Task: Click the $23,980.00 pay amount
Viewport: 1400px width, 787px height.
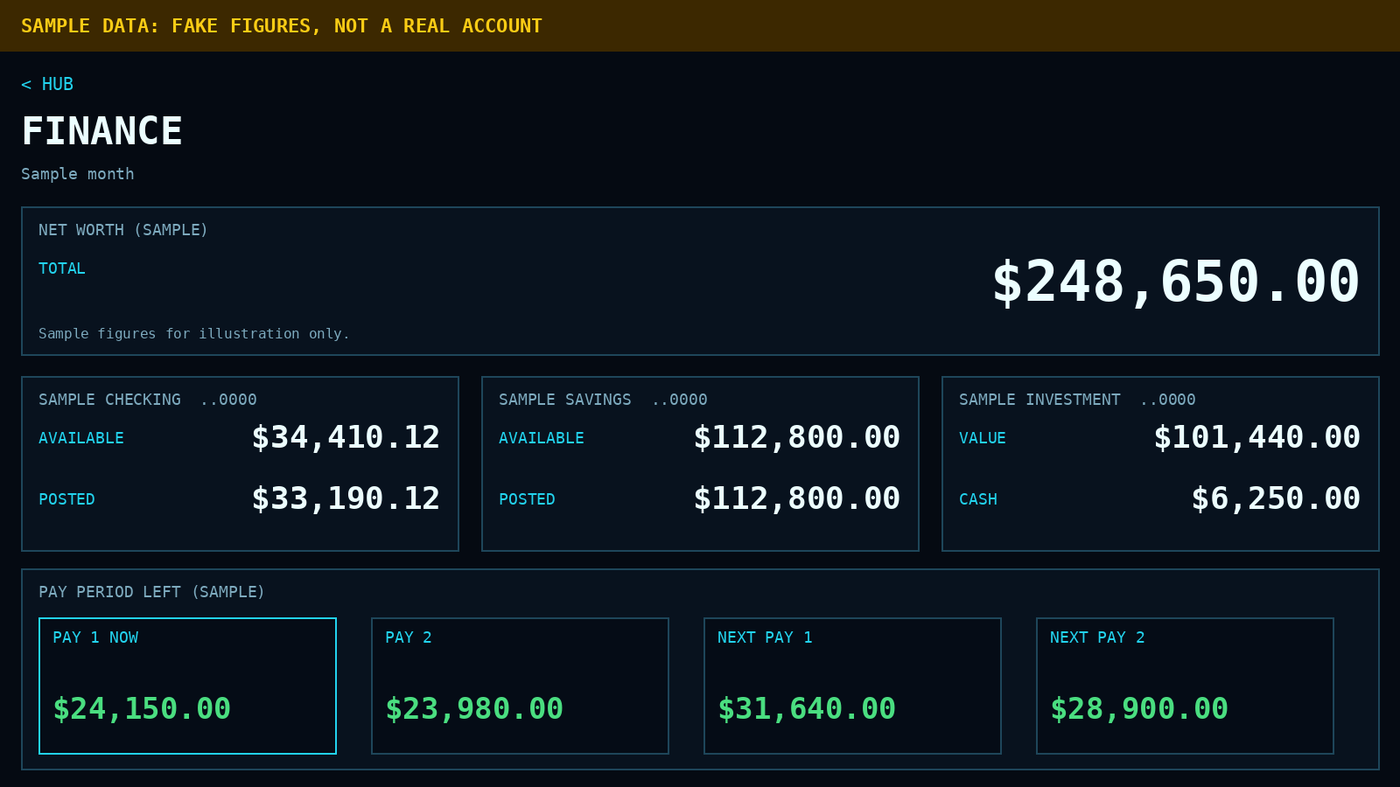Action: [475, 709]
